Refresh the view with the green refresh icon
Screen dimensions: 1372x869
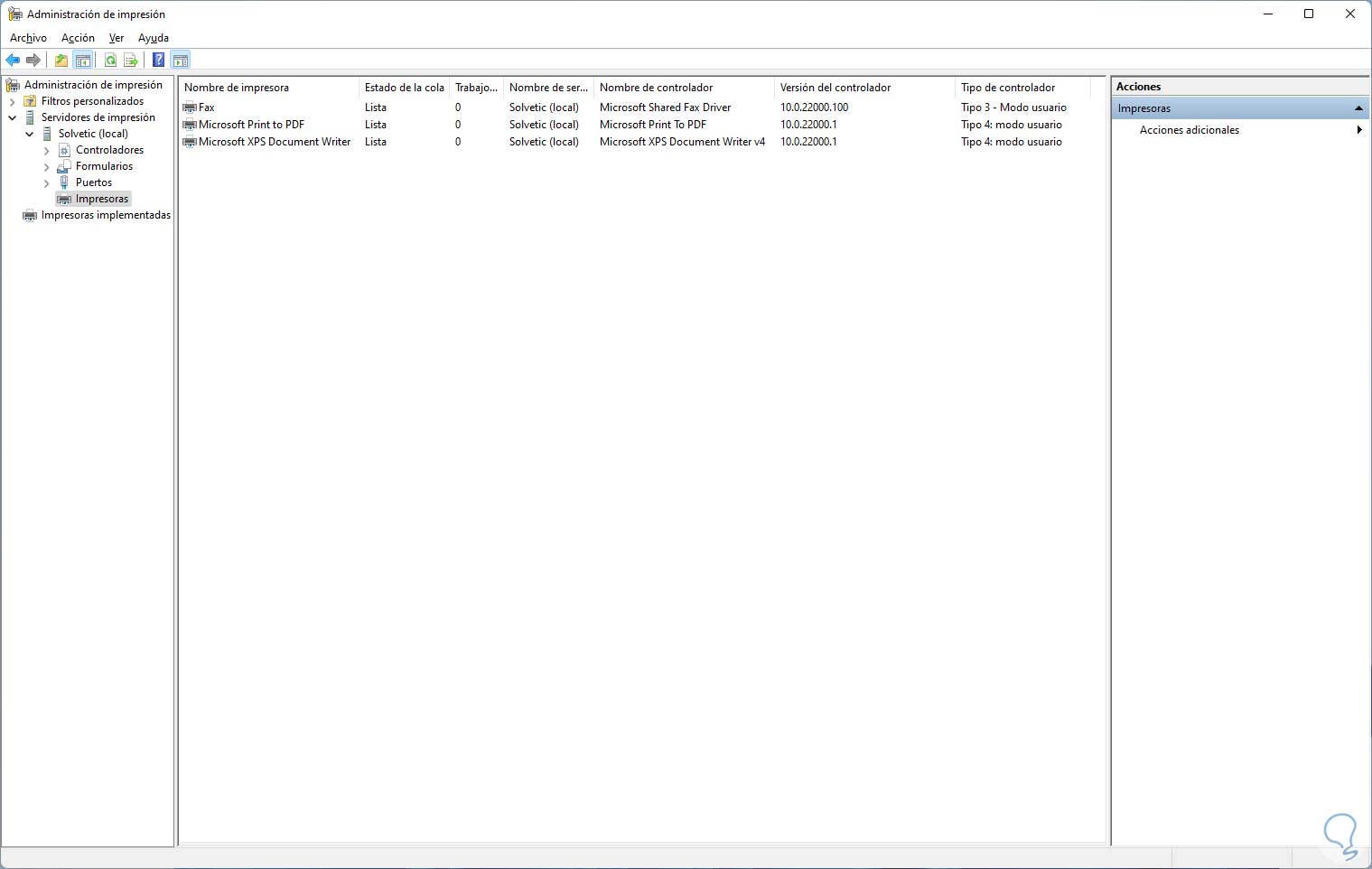tap(110, 61)
